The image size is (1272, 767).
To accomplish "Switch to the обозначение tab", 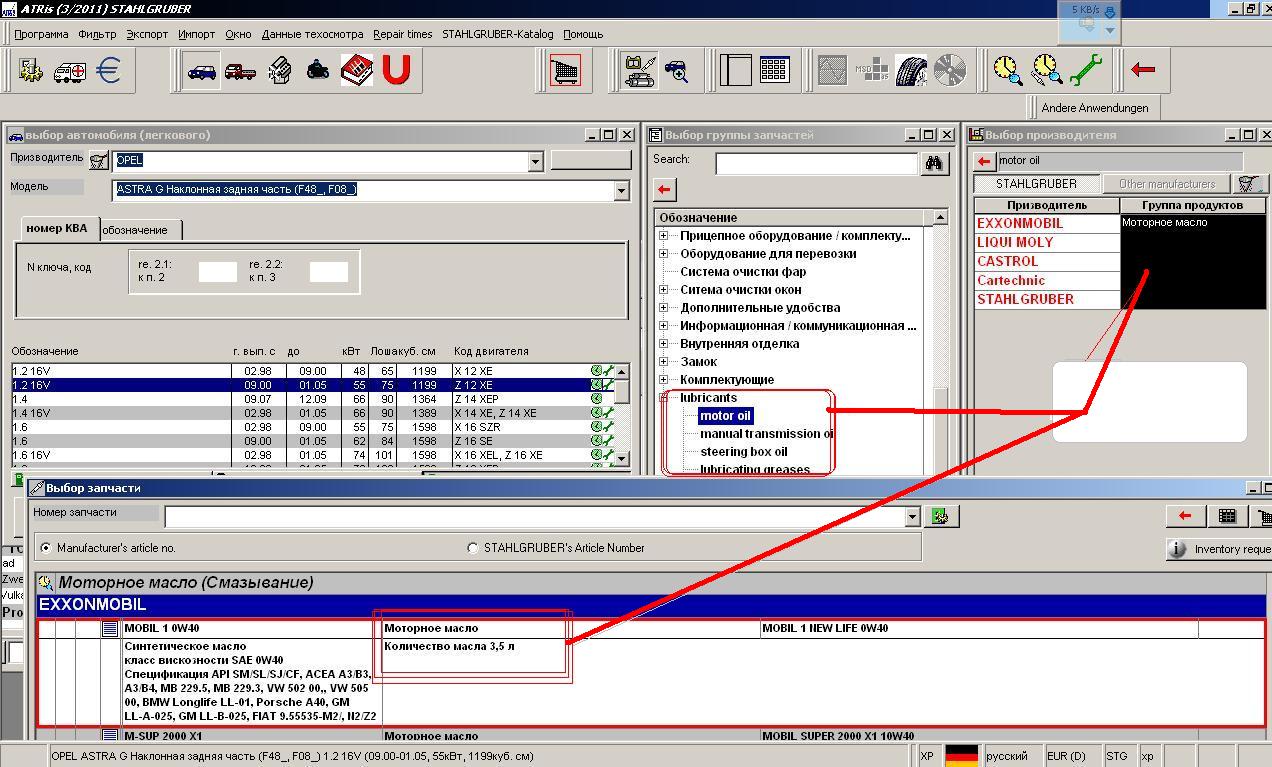I will 135,230.
